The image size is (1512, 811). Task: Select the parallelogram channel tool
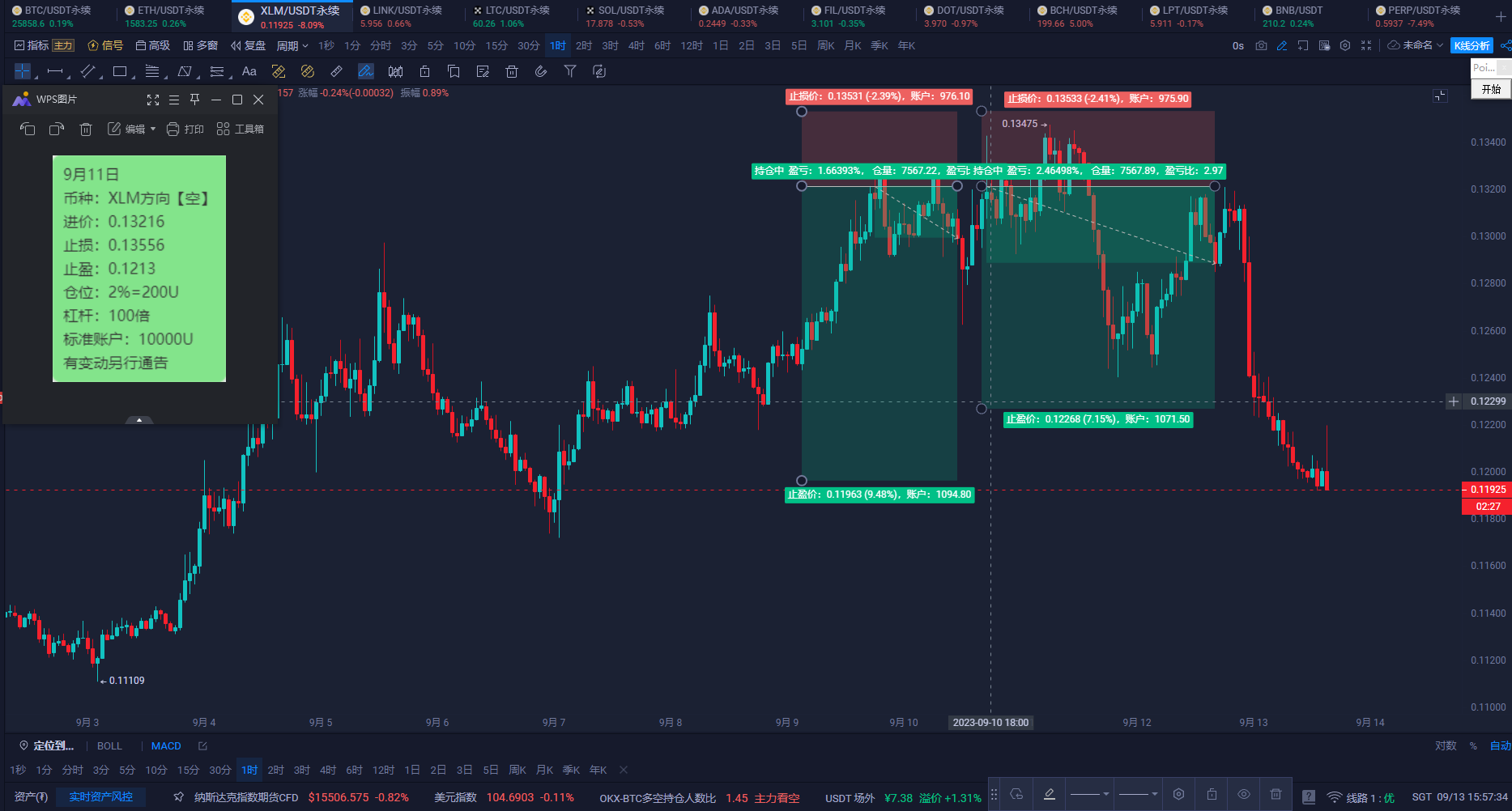pos(185,71)
